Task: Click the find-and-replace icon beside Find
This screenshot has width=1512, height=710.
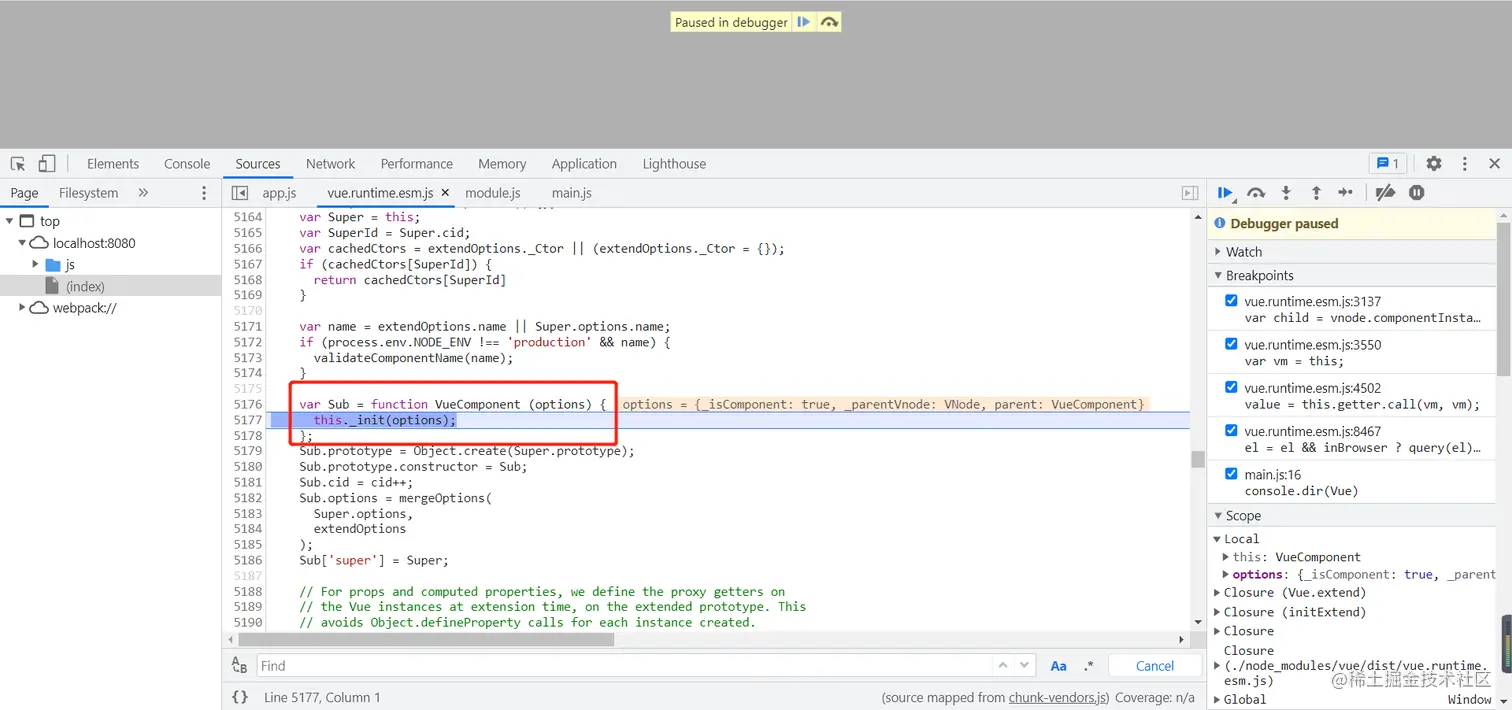Action: 240,665
